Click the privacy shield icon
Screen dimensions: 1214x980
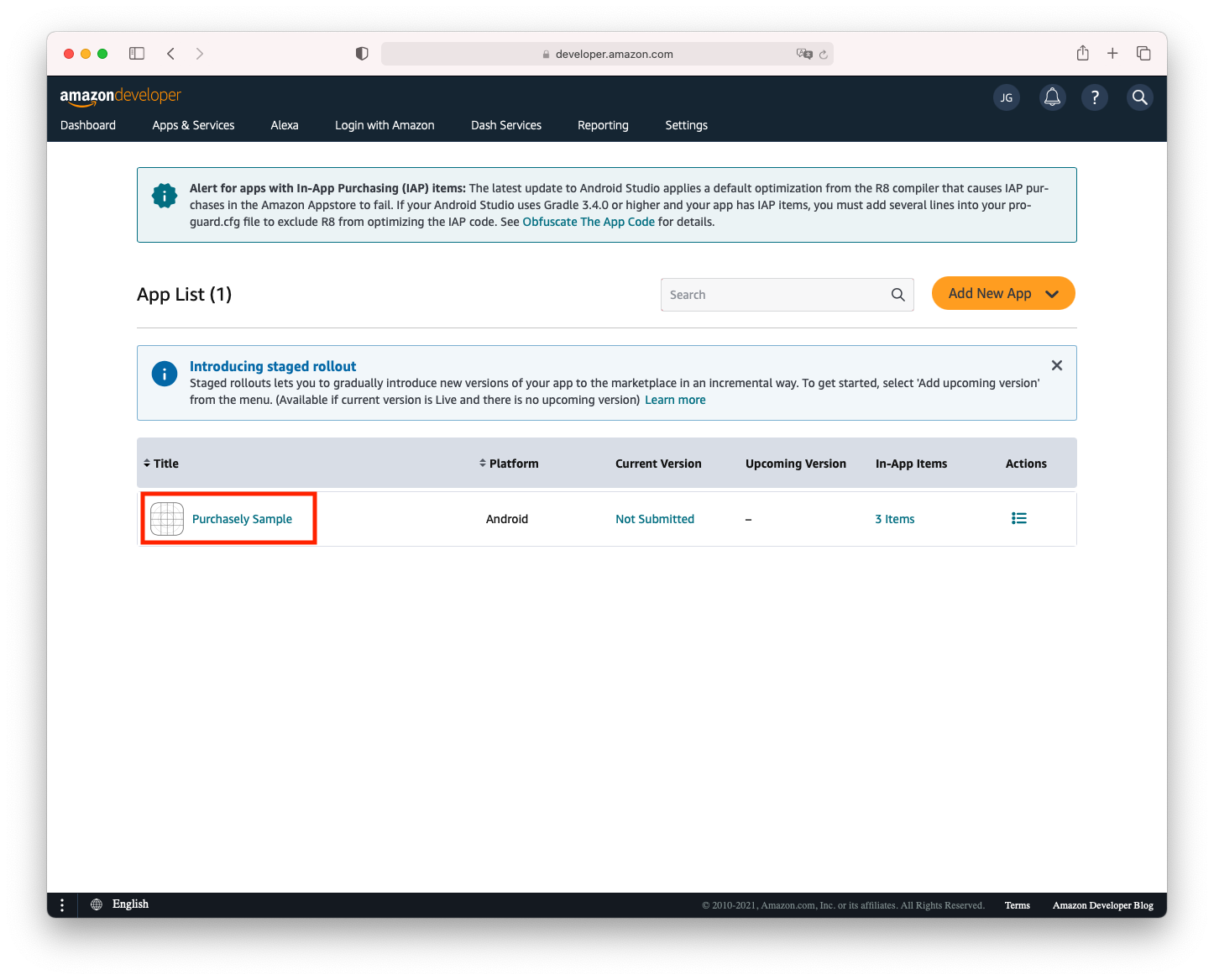click(362, 54)
